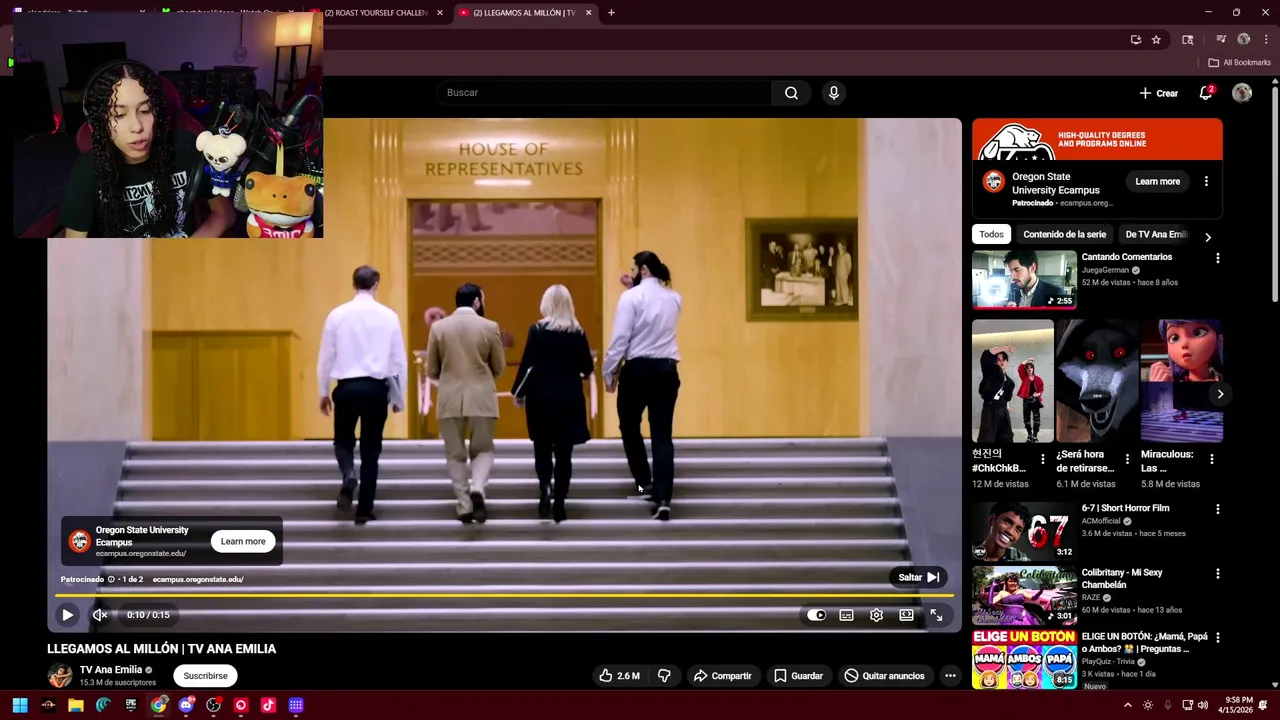Skip the ad with Saltar button

click(918, 577)
